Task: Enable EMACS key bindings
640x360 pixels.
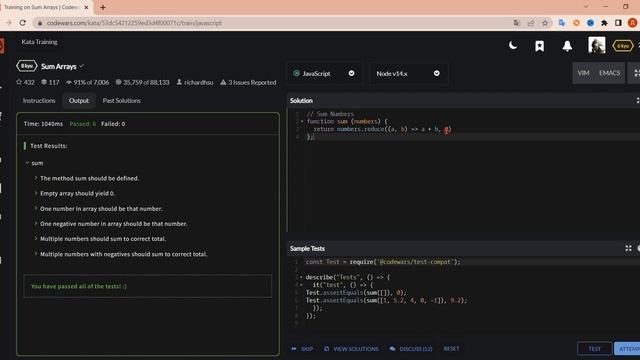Action: tap(609, 73)
